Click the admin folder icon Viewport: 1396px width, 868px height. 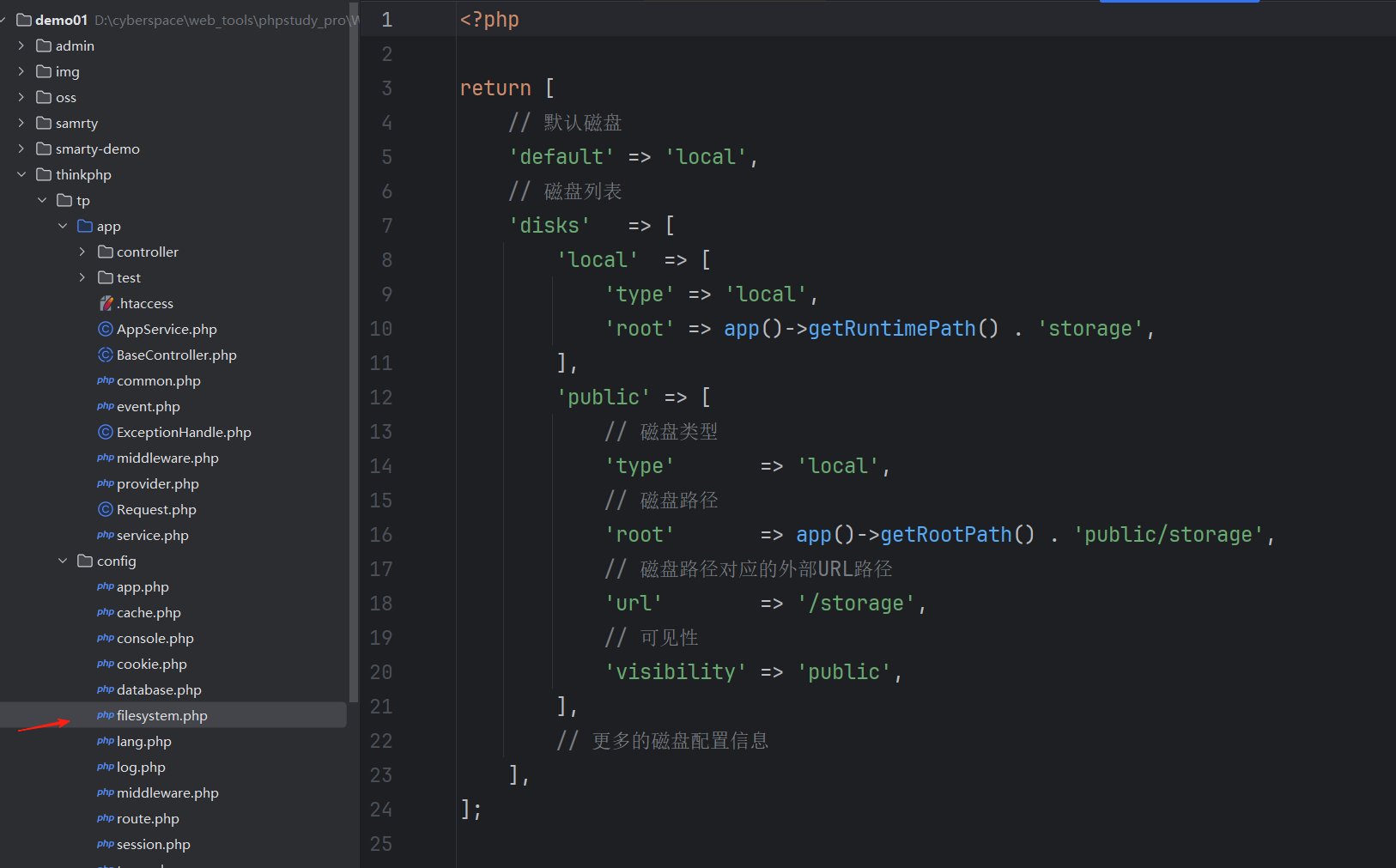pyautogui.click(x=44, y=46)
